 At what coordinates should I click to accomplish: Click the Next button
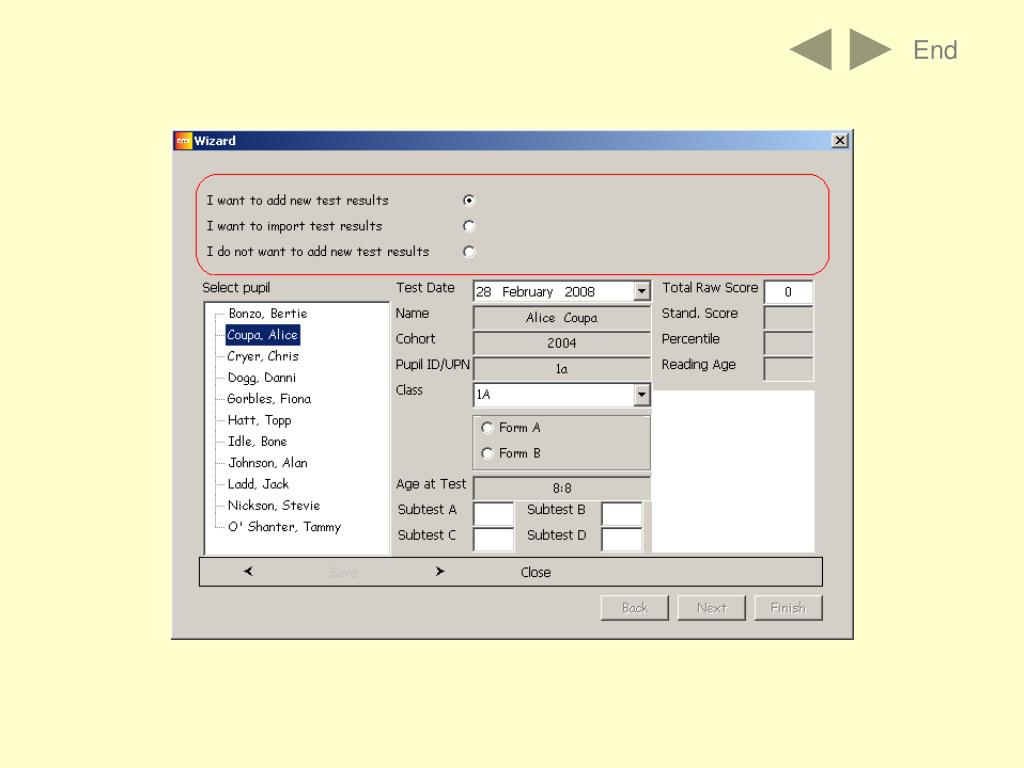pyautogui.click(x=712, y=608)
